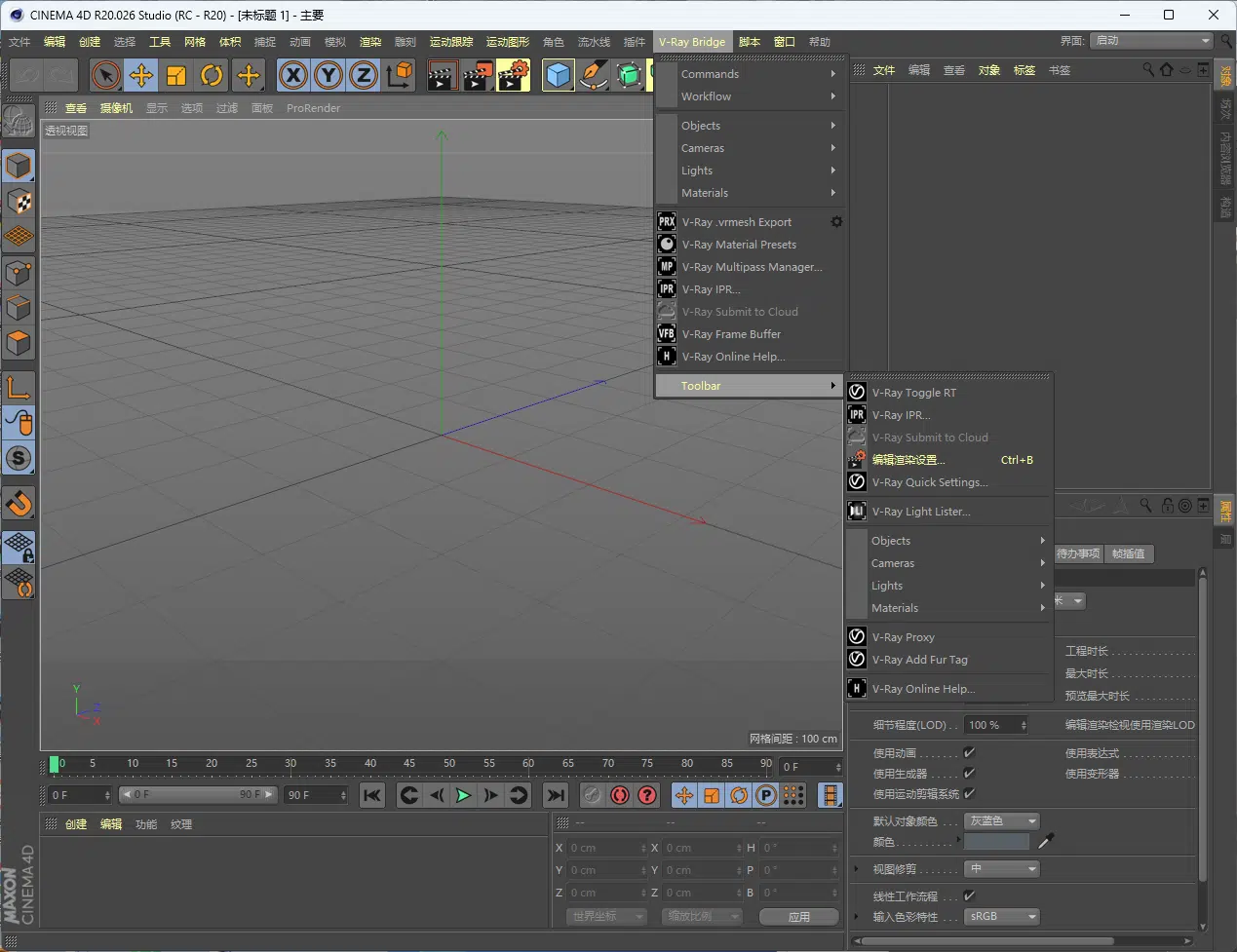Open the 默认对象颜色 dropdown
This screenshot has width=1237, height=952.
1002,821
